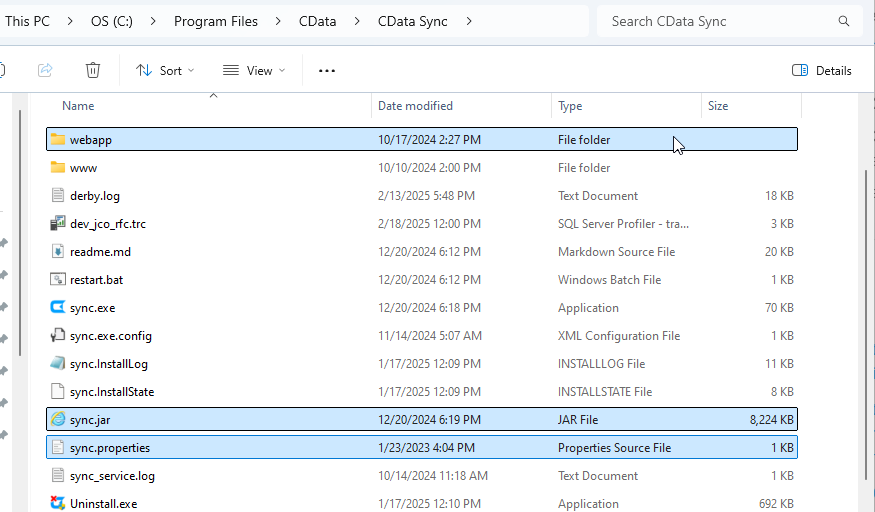Open the Sort dropdown menu
The height and width of the screenshot is (512, 875).
coord(165,70)
